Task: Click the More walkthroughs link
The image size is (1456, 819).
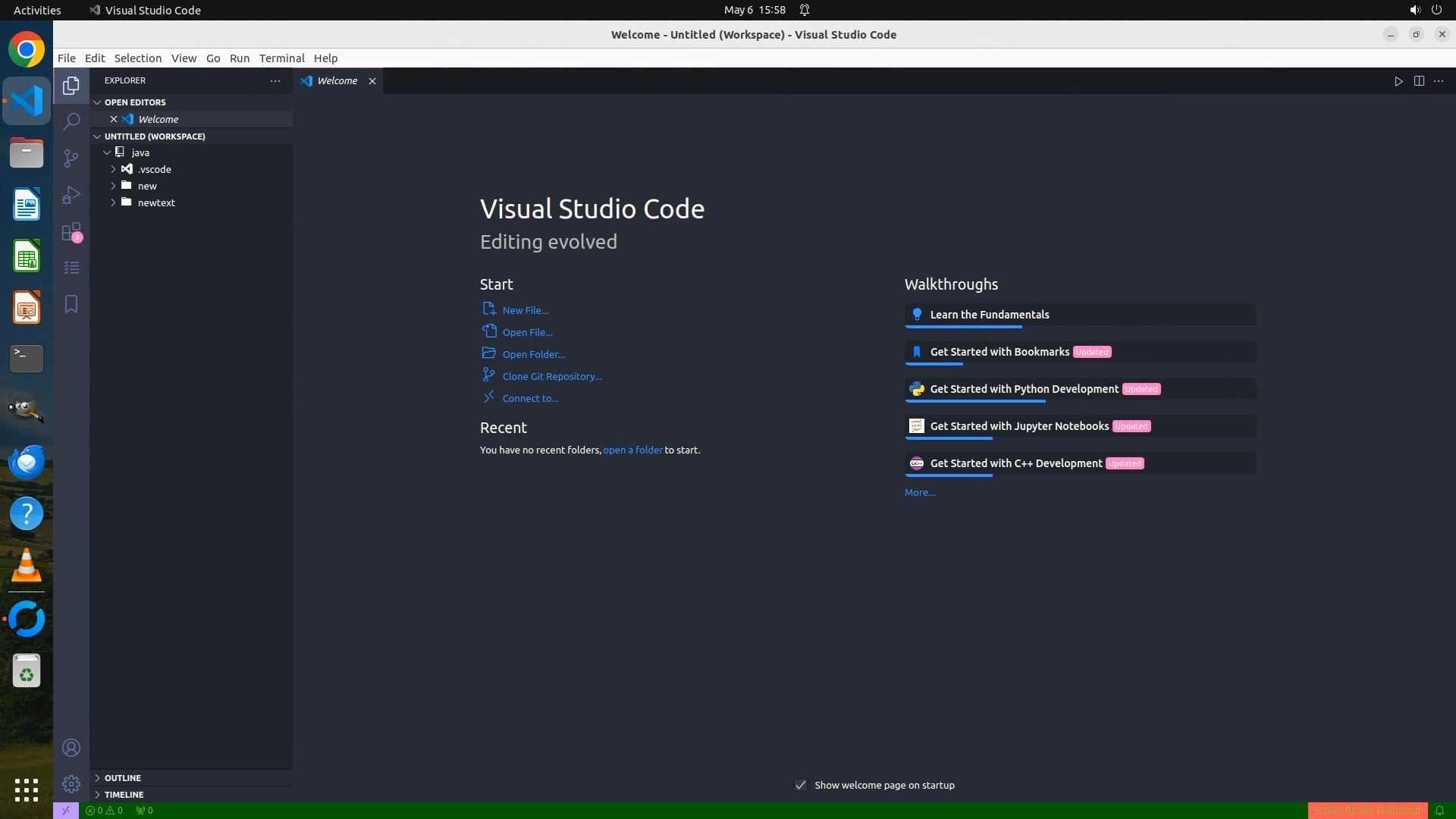Action: click(x=919, y=492)
